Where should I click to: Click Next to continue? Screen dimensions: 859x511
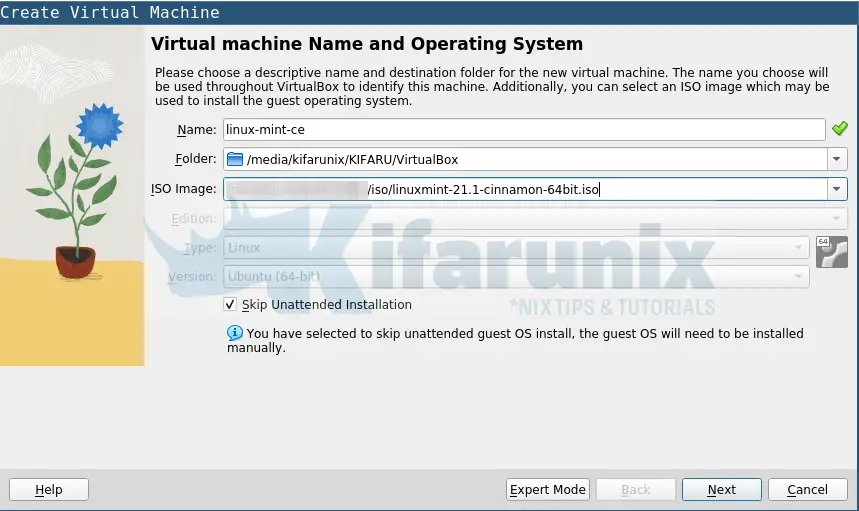point(721,489)
